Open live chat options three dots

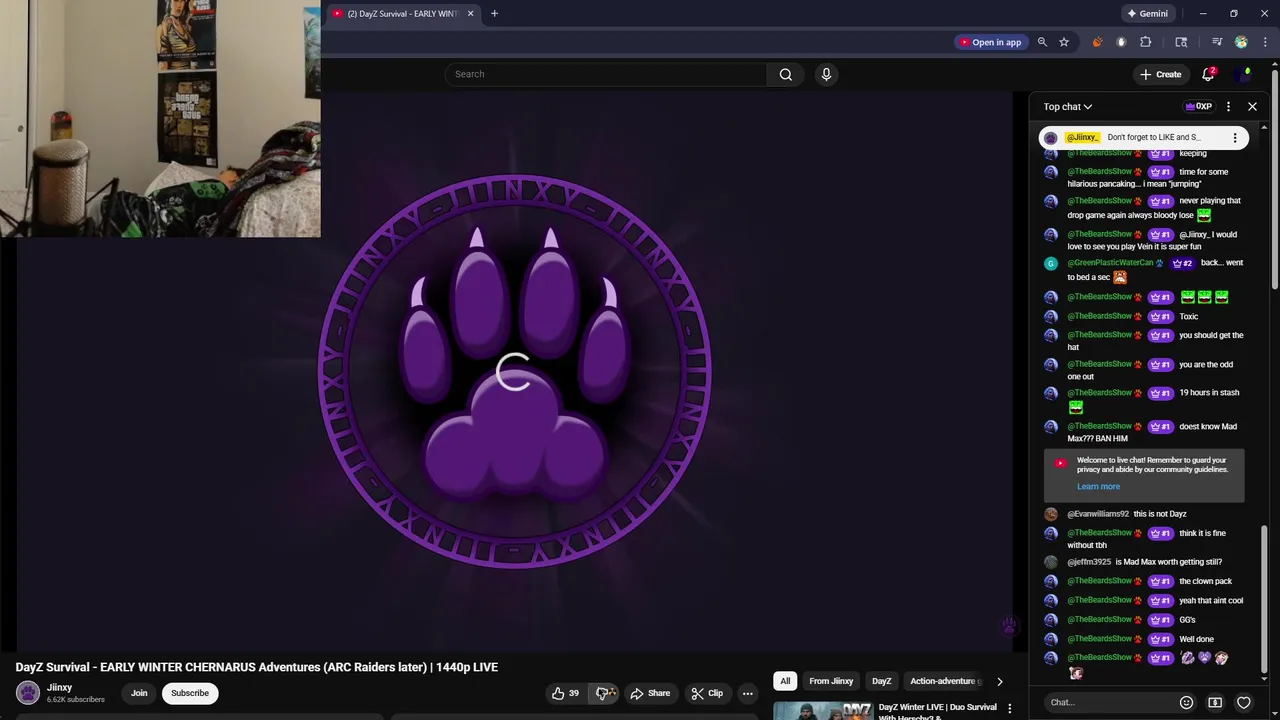(x=1229, y=106)
